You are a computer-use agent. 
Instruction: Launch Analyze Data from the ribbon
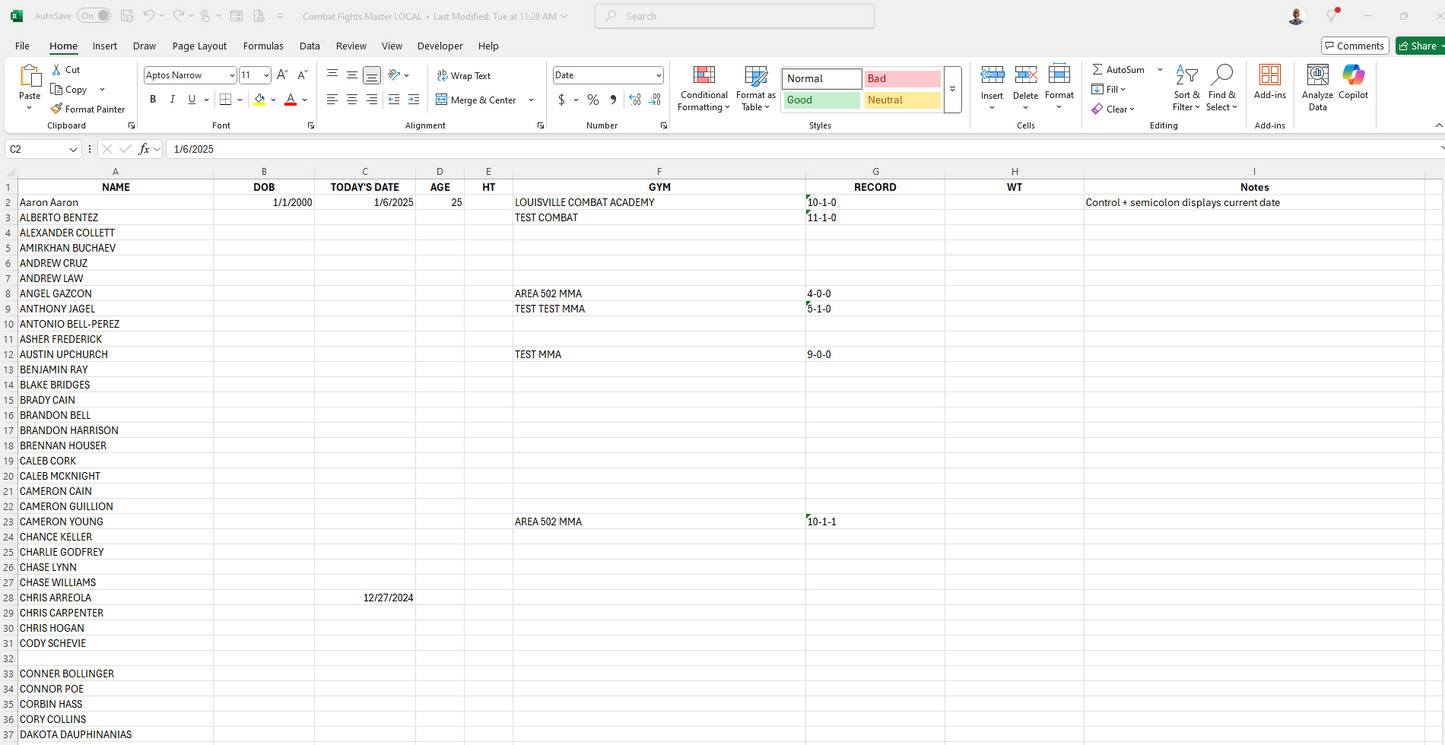pos(1317,88)
